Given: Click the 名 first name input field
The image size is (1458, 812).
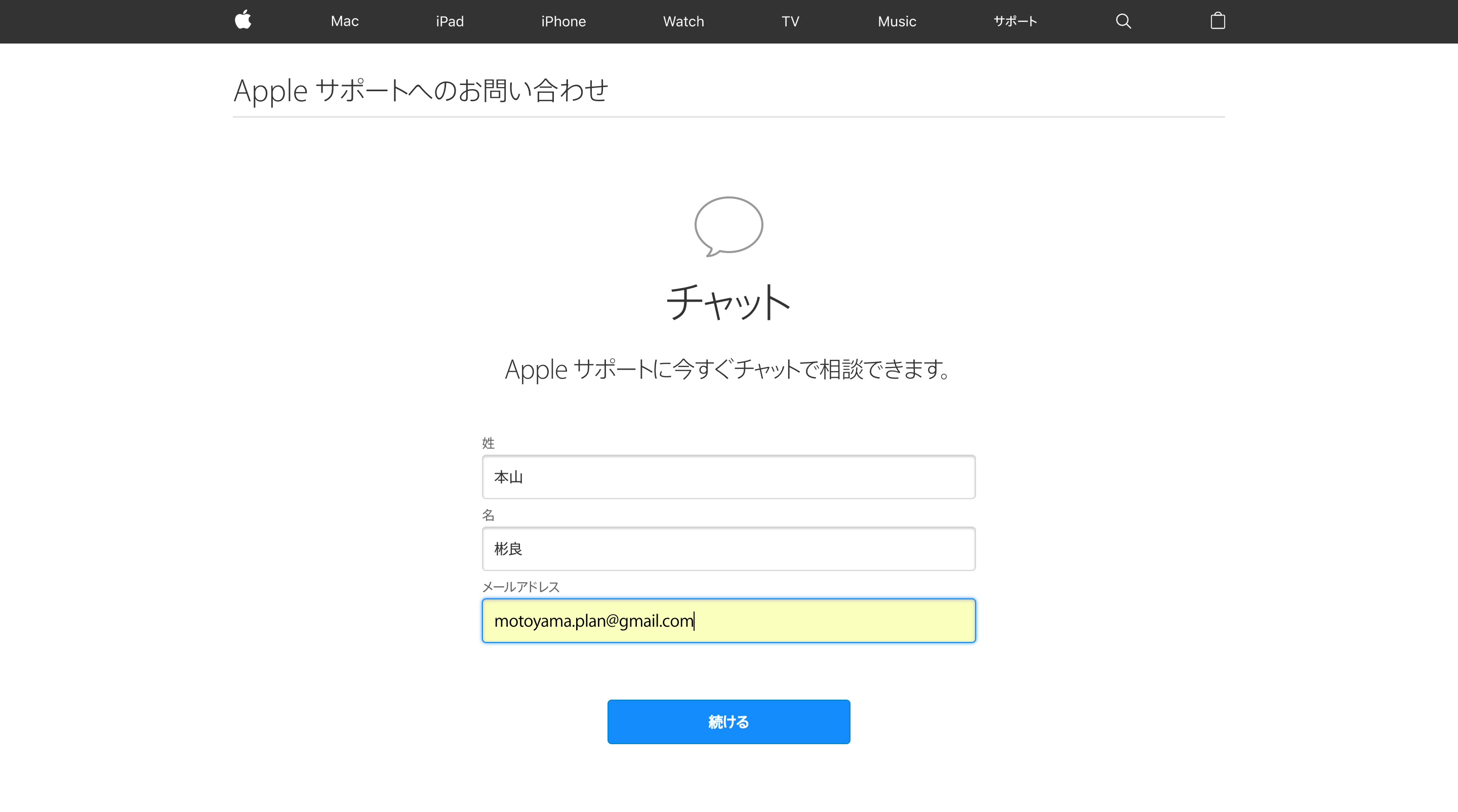Looking at the screenshot, I should (729, 549).
